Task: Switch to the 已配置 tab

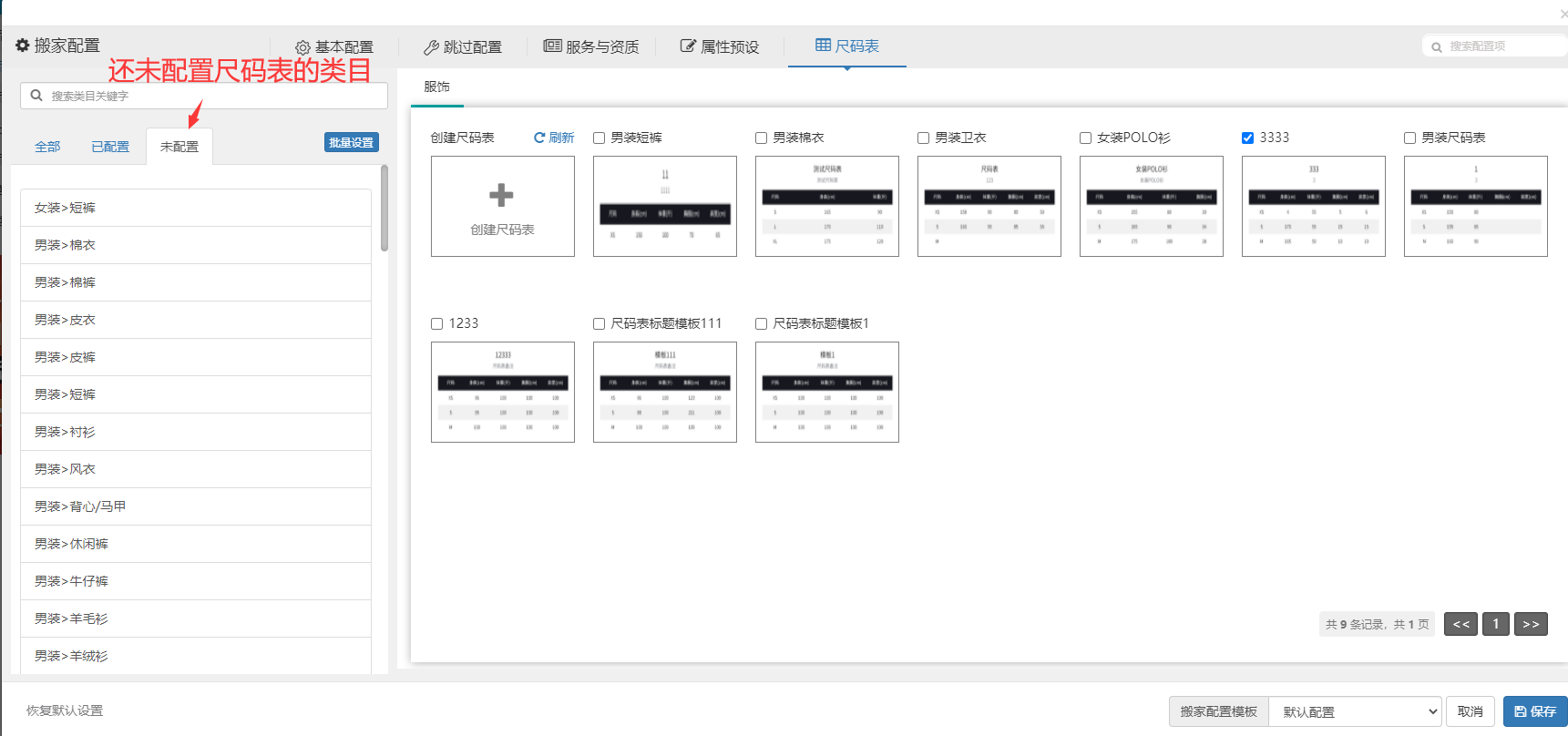Action: pos(110,147)
